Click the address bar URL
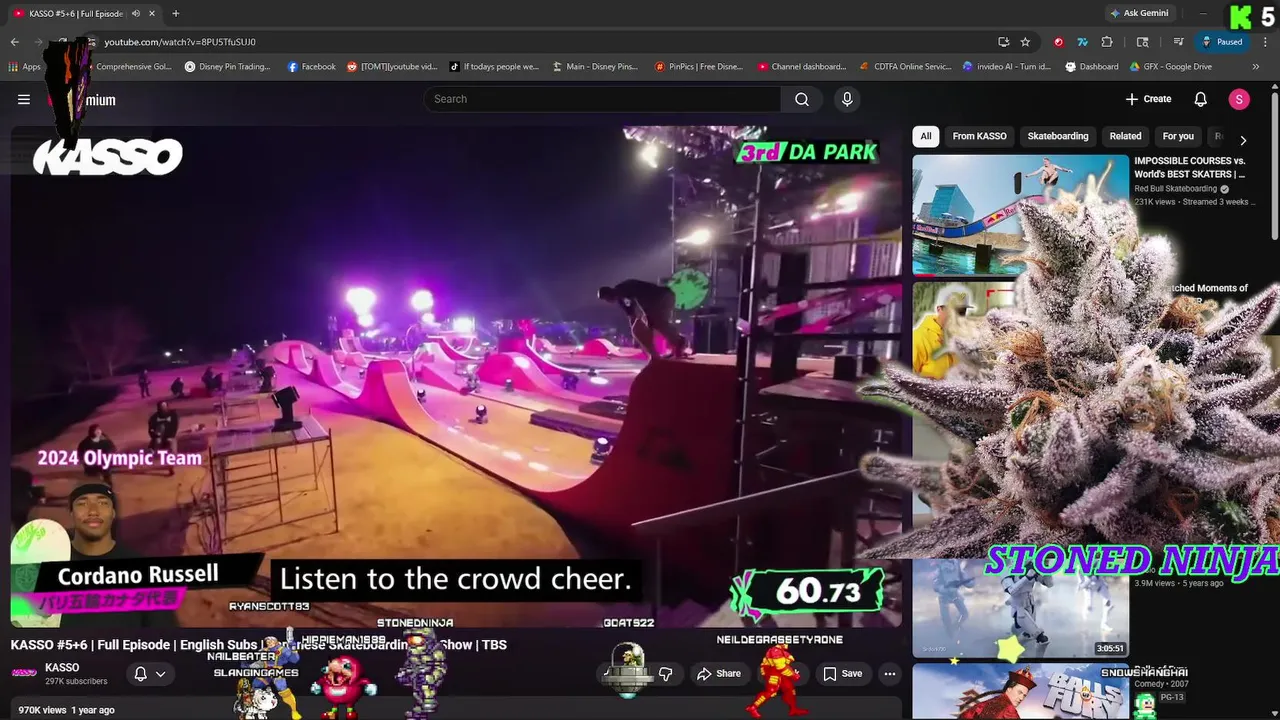This screenshot has height=720, width=1280. click(180, 42)
